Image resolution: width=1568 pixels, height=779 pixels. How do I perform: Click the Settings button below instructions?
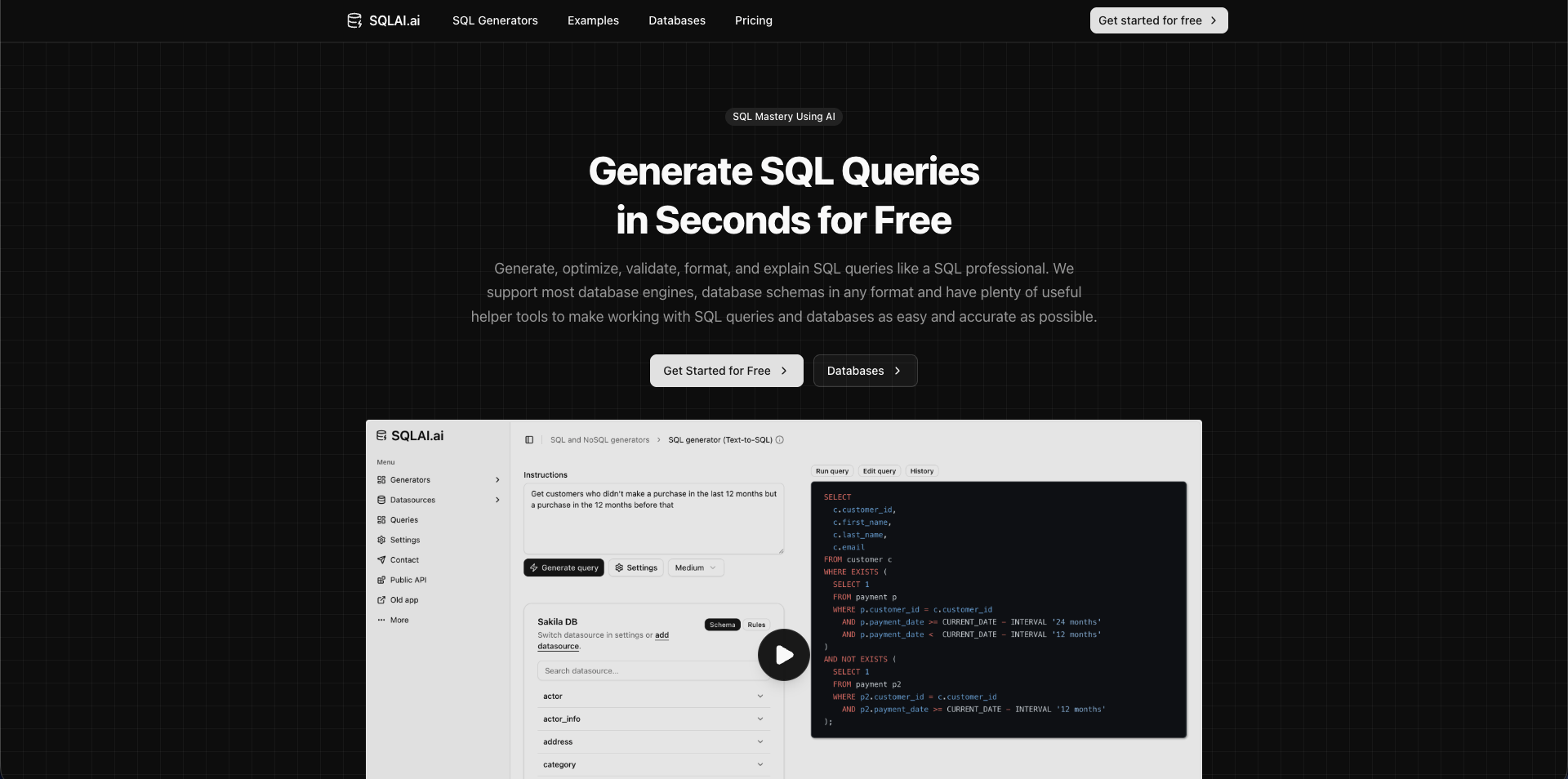click(636, 568)
